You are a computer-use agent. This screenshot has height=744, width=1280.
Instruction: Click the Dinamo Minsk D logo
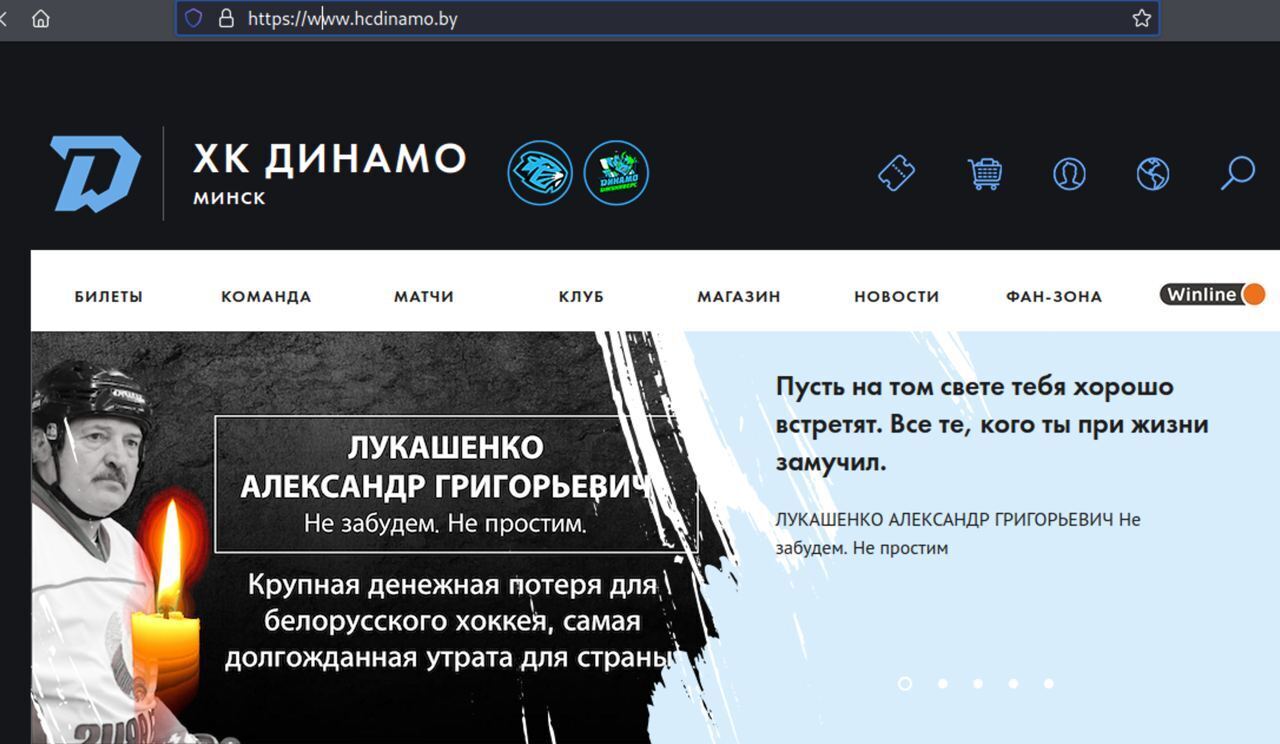pos(95,173)
